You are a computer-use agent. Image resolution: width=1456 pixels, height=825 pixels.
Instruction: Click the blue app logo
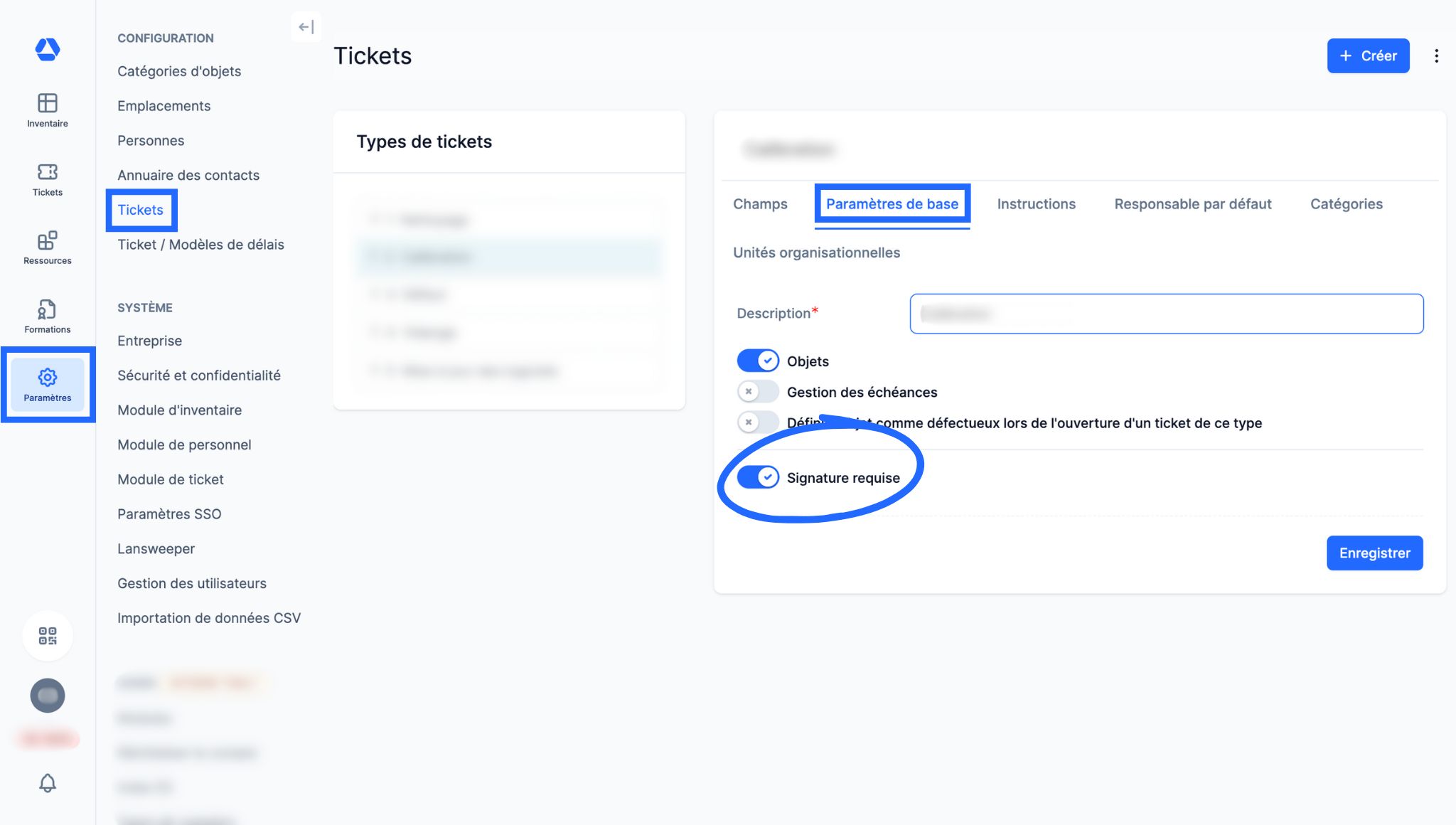click(48, 49)
